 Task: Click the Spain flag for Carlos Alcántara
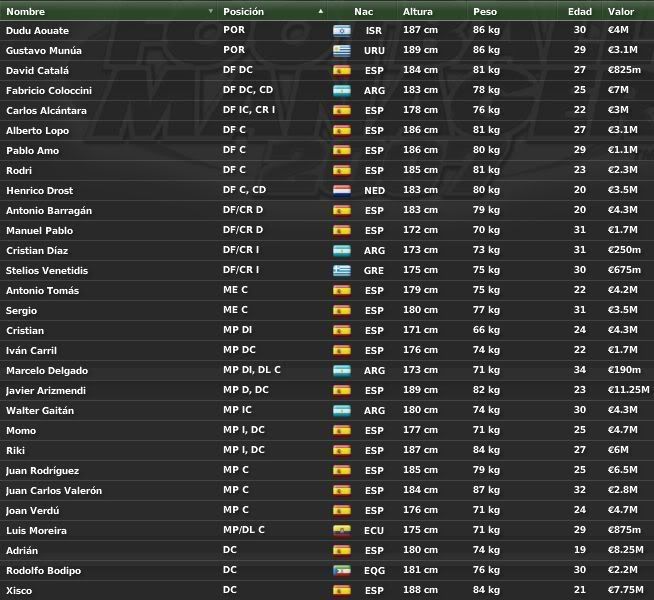tap(342, 110)
